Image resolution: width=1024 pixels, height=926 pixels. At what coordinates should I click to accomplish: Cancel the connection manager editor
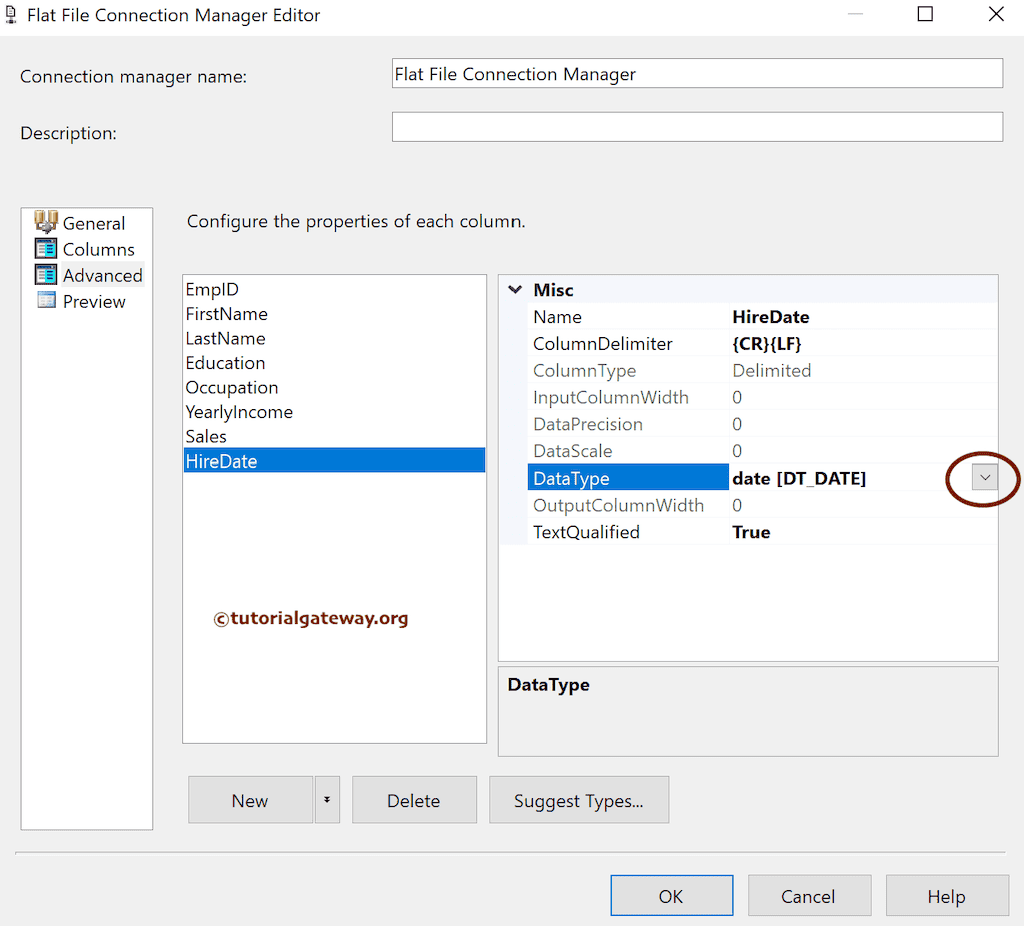coord(809,895)
